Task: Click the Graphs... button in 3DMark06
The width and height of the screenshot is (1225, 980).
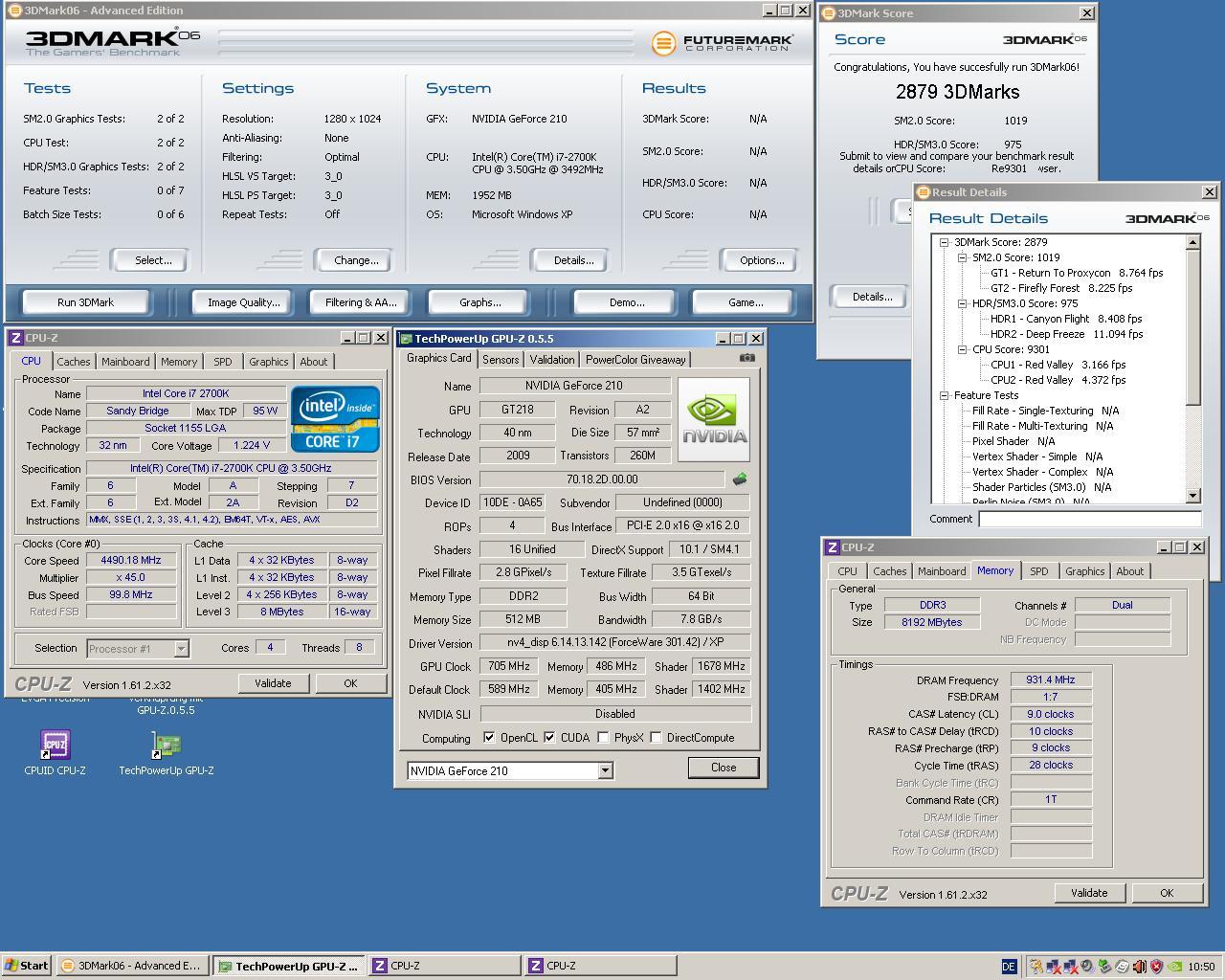Action: click(x=479, y=302)
